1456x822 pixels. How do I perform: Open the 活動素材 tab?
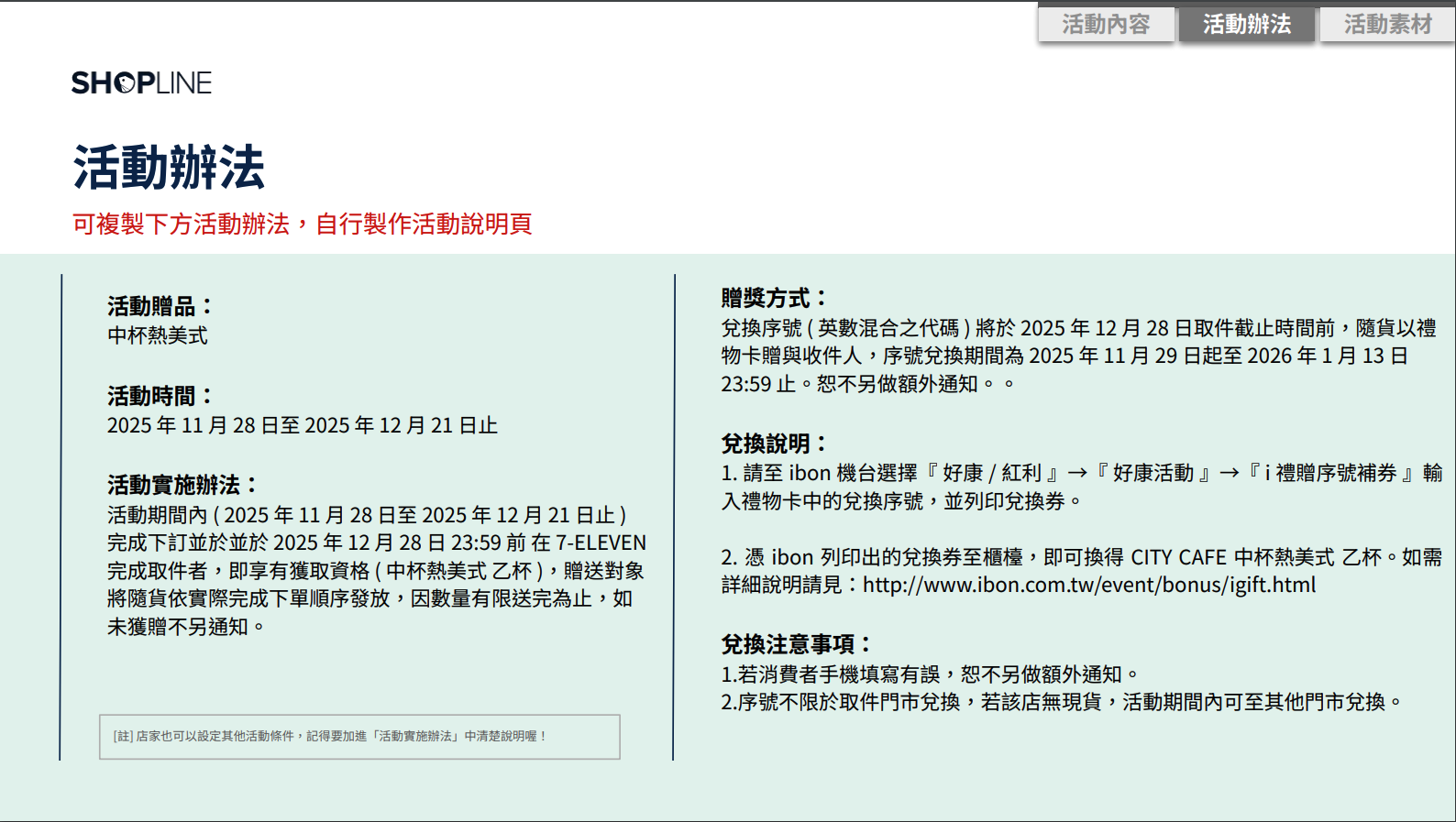(x=1387, y=25)
